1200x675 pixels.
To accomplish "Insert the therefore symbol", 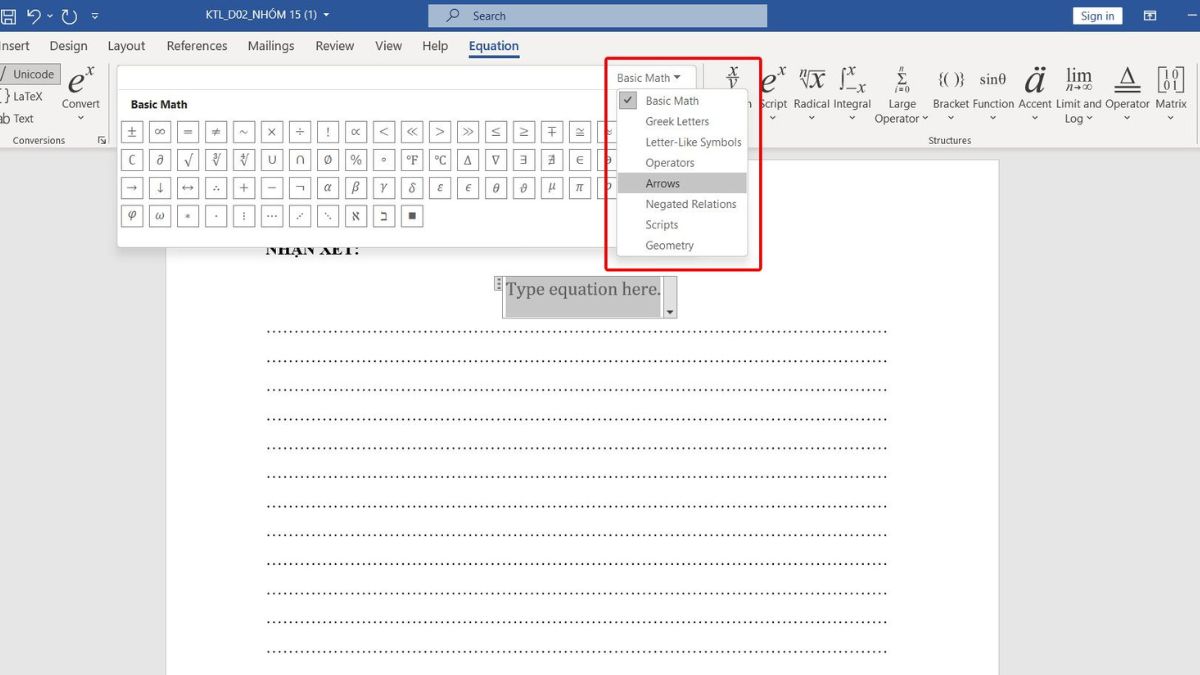I will (x=216, y=187).
